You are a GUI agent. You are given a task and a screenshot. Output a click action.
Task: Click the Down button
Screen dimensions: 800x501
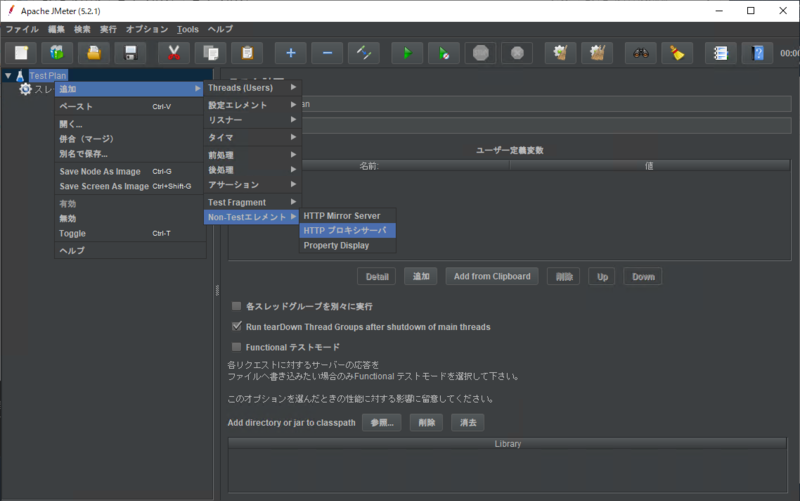(x=643, y=277)
